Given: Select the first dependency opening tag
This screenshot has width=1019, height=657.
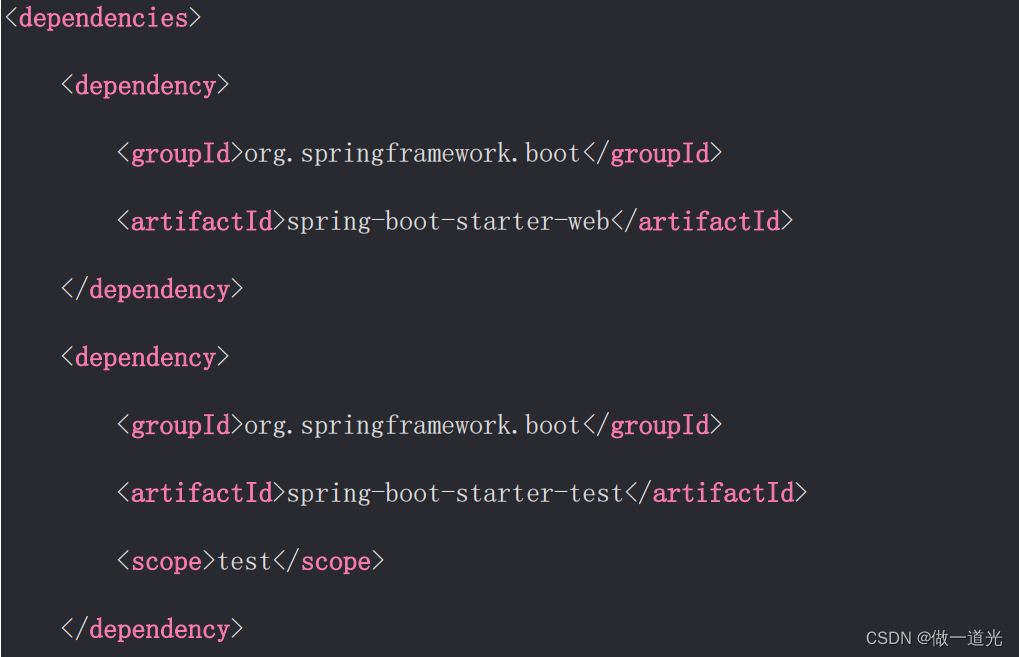Looking at the screenshot, I should (x=144, y=85).
